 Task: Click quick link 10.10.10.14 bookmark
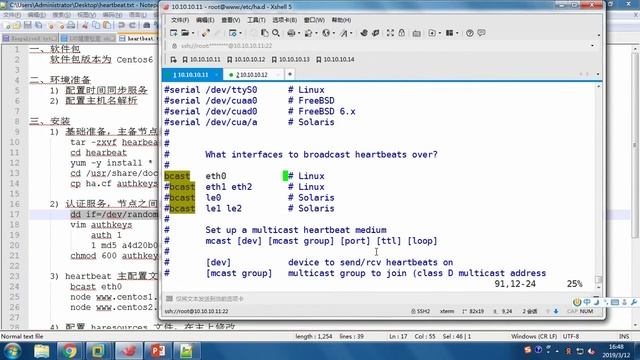click(335, 60)
